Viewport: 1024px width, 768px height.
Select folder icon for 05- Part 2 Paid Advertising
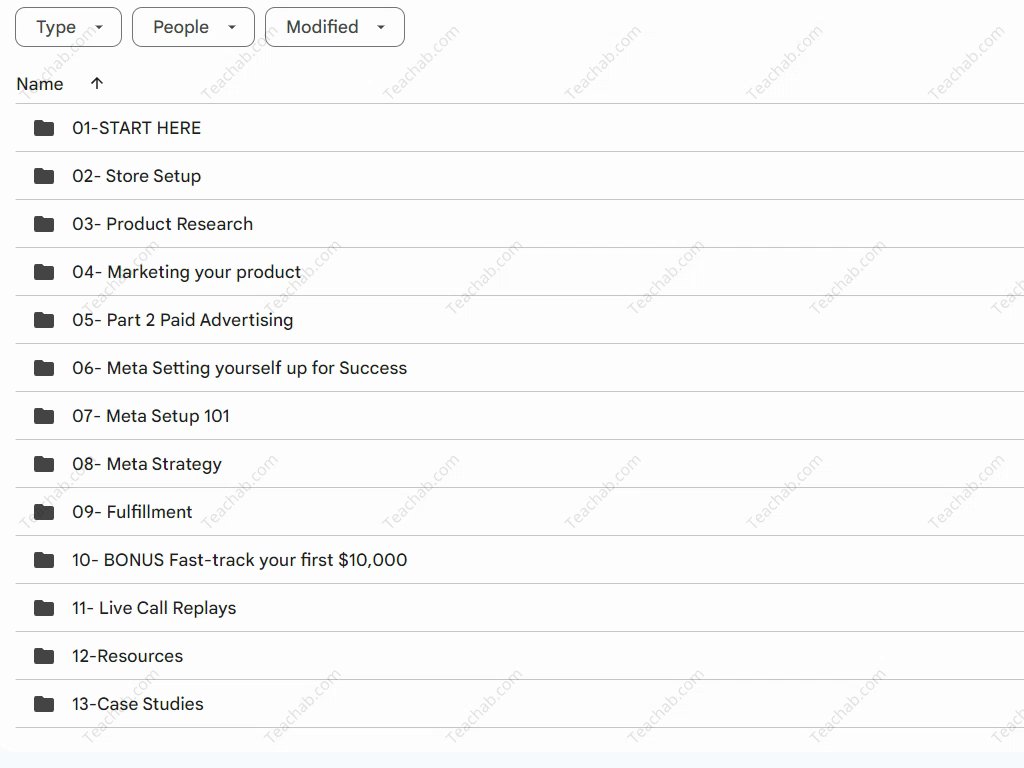point(44,320)
